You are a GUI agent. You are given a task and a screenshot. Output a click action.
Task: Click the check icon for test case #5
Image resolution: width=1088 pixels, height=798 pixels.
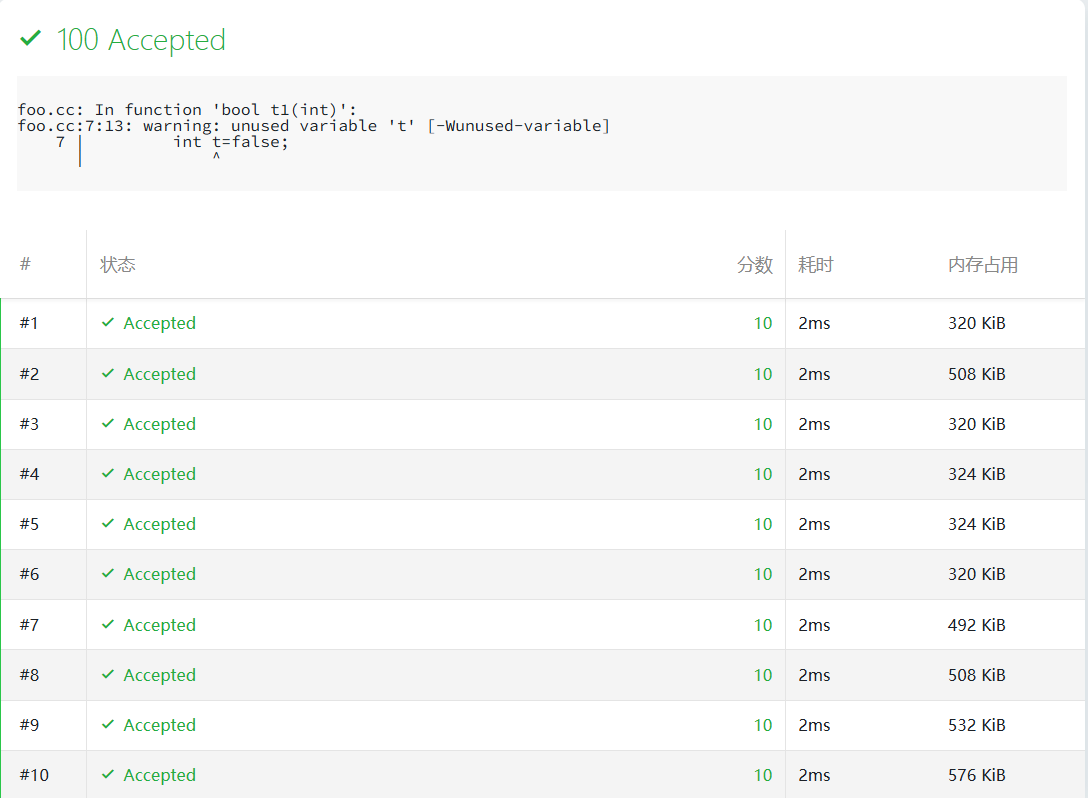[x=108, y=524]
